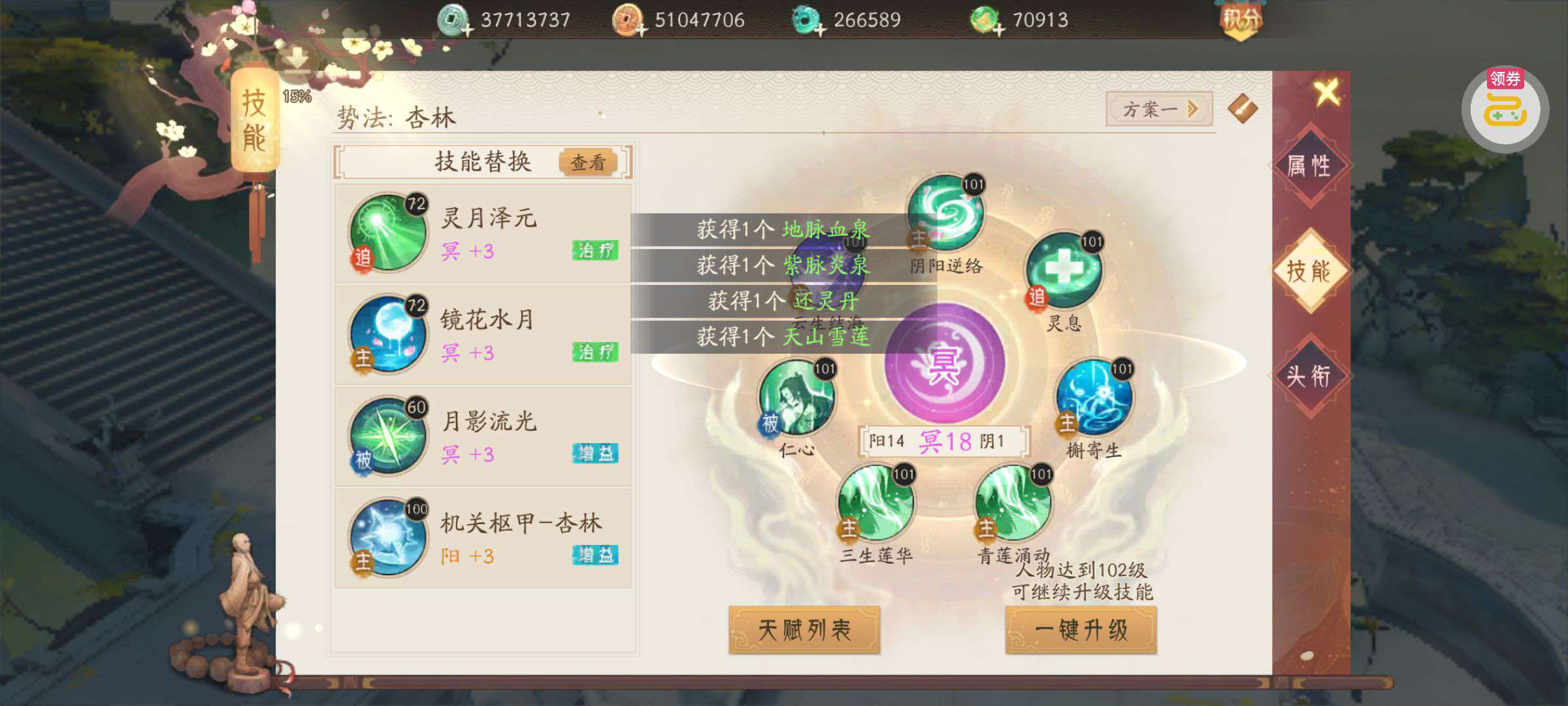
Task: Choose the 槲寄生 skill icon
Action: (1094, 397)
